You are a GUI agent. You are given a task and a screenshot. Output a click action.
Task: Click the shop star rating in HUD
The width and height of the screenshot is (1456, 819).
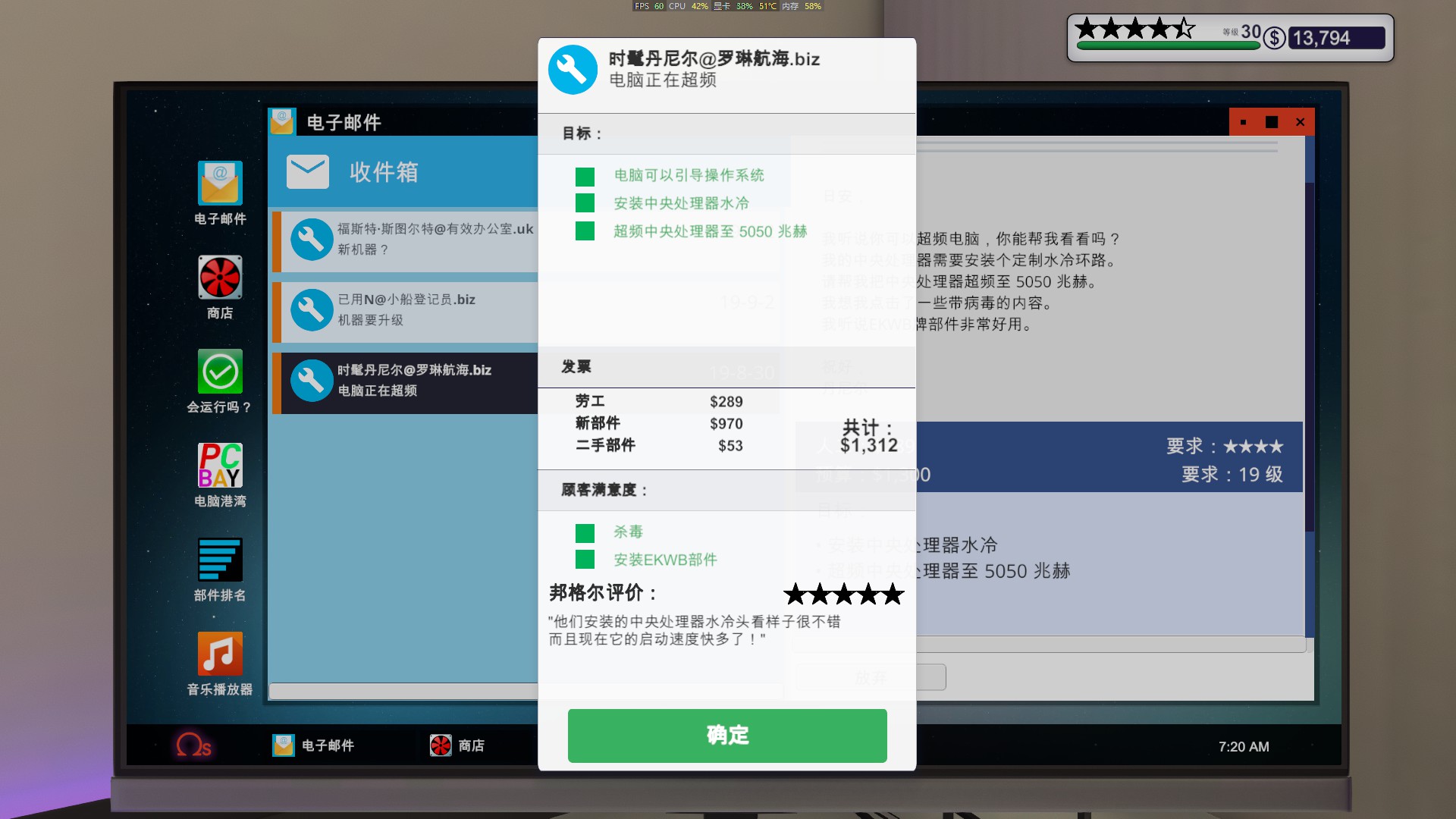coord(1134,29)
